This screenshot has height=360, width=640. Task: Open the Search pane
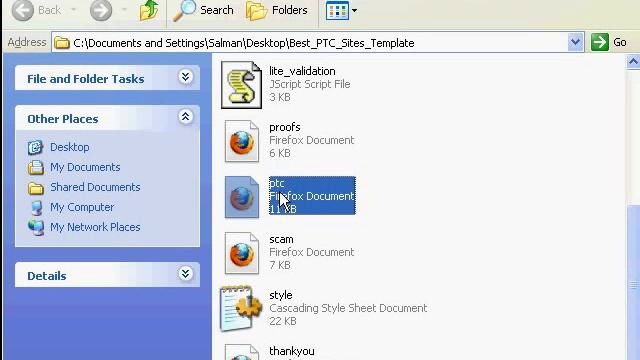point(203,10)
